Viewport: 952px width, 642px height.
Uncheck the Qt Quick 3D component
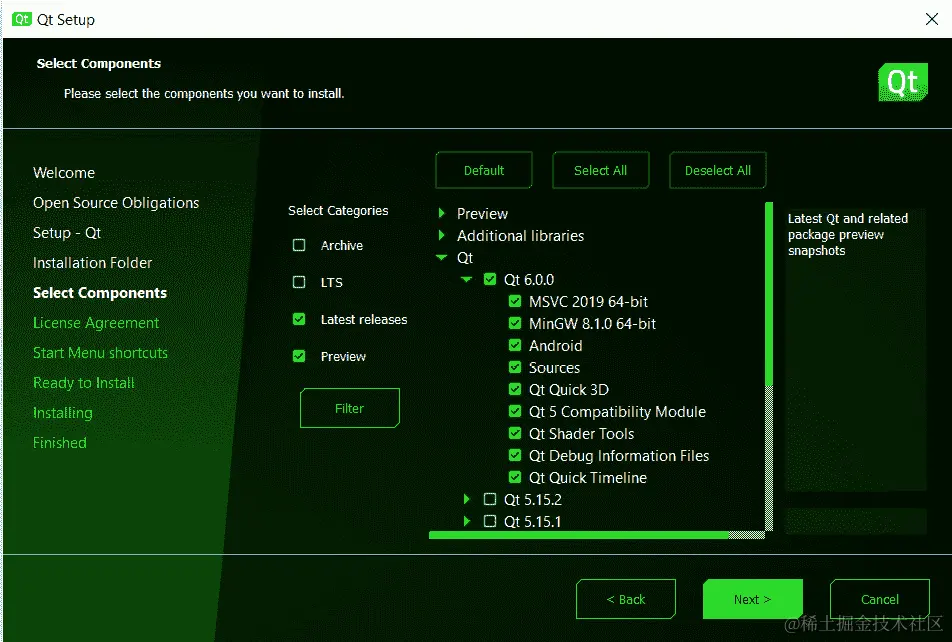[515, 389]
